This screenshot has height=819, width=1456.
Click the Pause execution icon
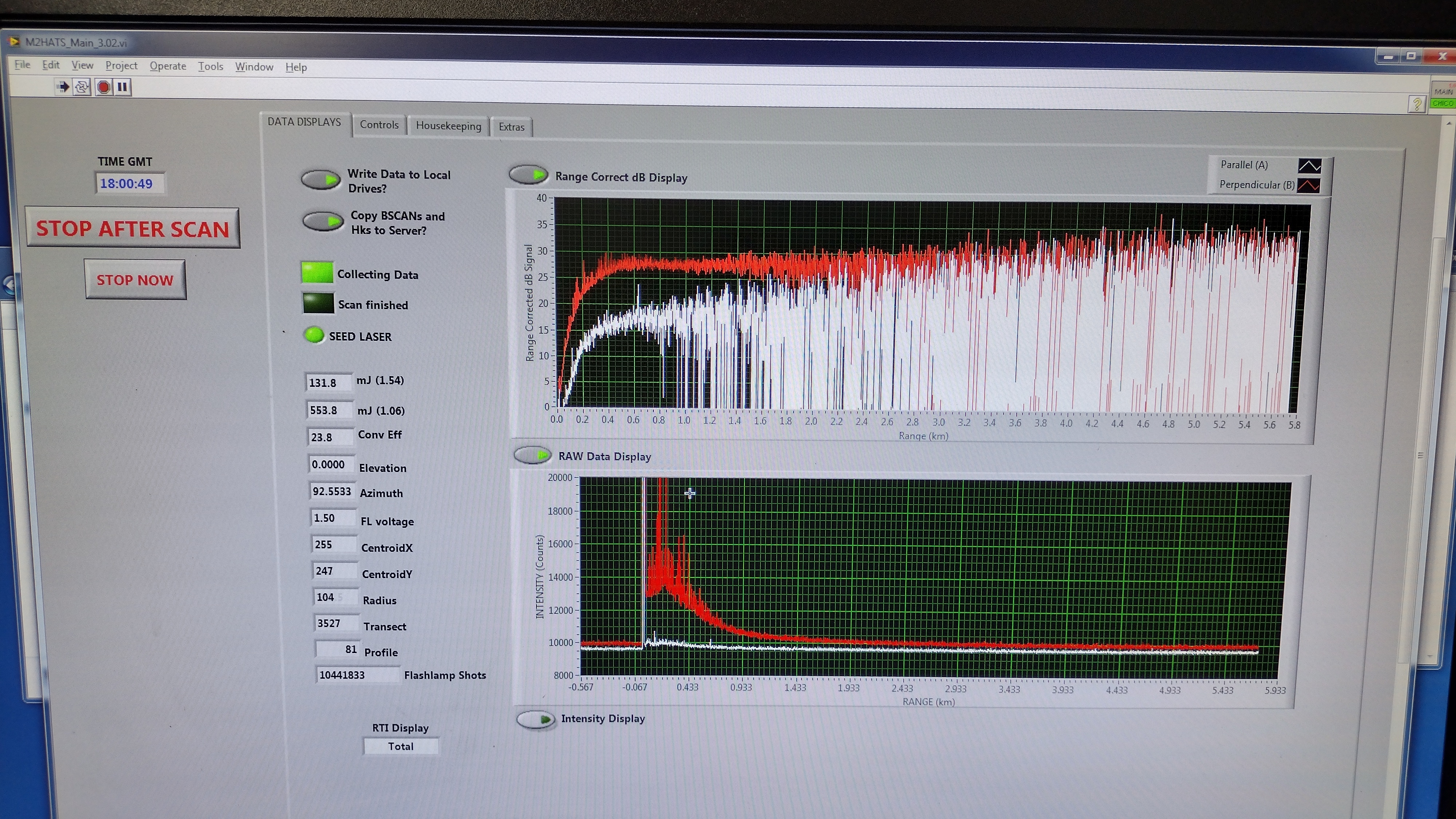123,87
